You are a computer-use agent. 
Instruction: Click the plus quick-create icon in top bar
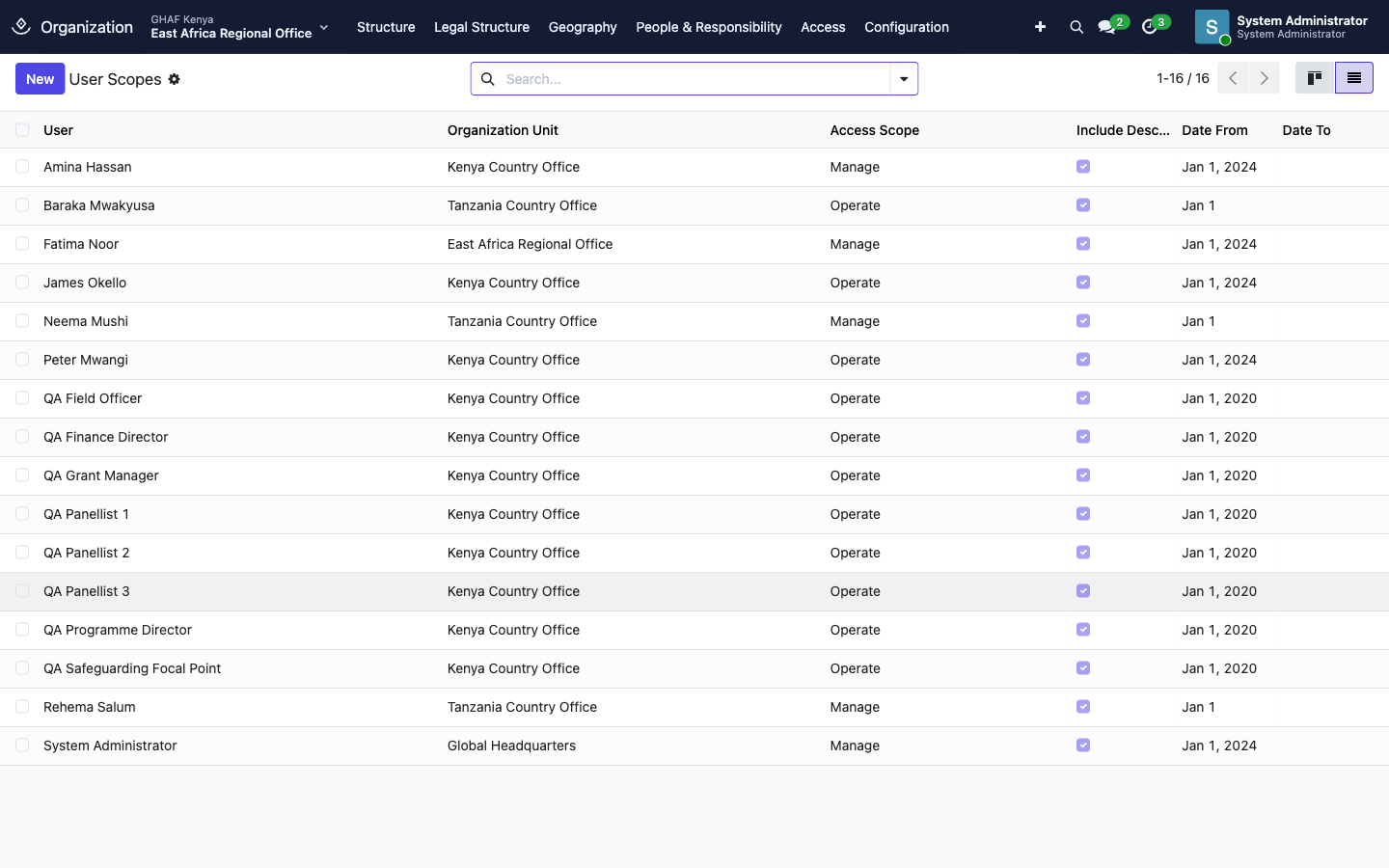pyautogui.click(x=1040, y=27)
